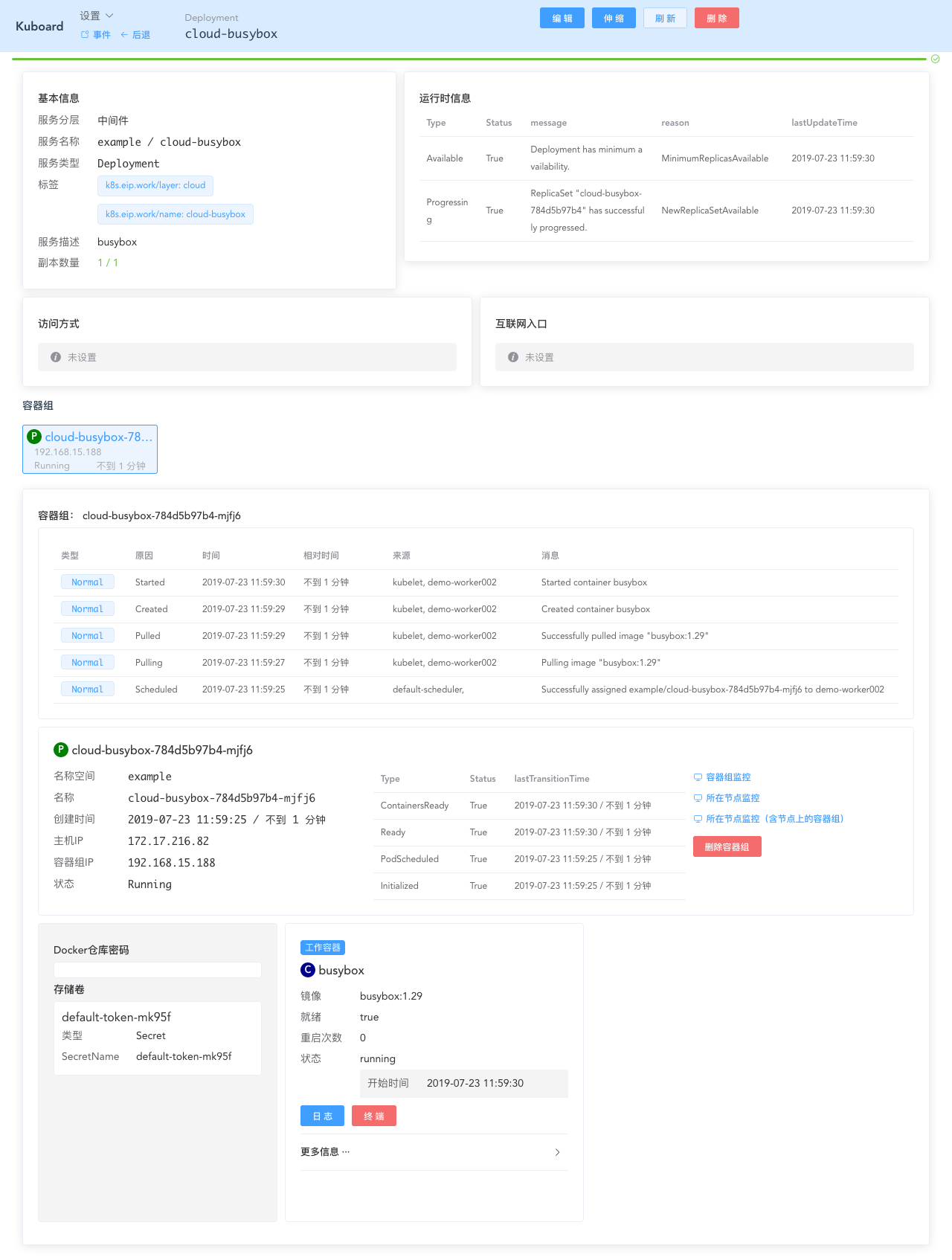952x1260 pixels.
Task: Click the red 删除 delete button
Action: (717, 18)
